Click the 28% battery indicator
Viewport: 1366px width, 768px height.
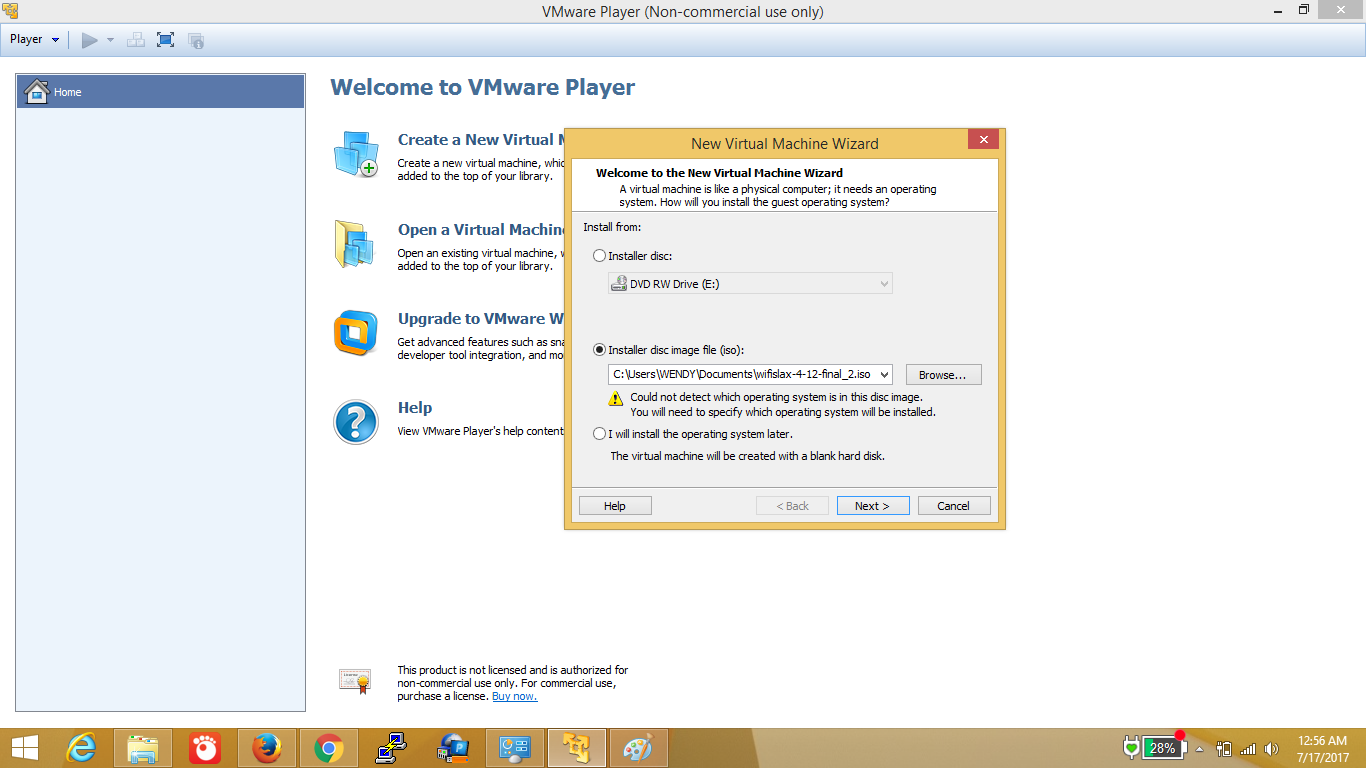[x=1163, y=748]
